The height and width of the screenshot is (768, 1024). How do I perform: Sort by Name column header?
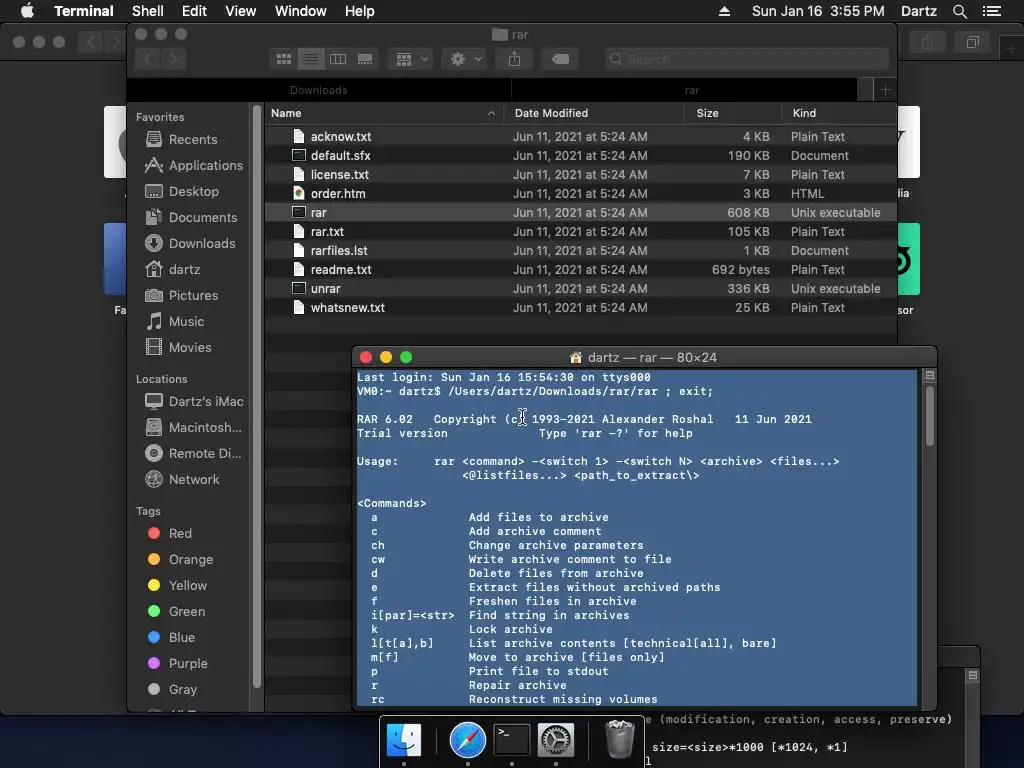[383, 113]
